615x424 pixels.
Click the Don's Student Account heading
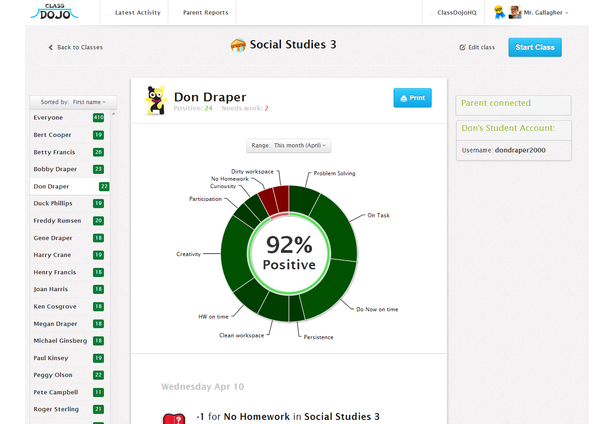pos(508,128)
